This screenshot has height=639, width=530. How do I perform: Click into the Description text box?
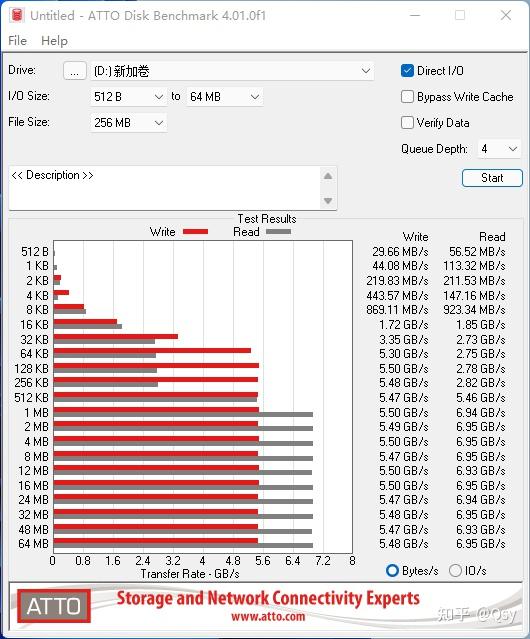tap(165, 188)
